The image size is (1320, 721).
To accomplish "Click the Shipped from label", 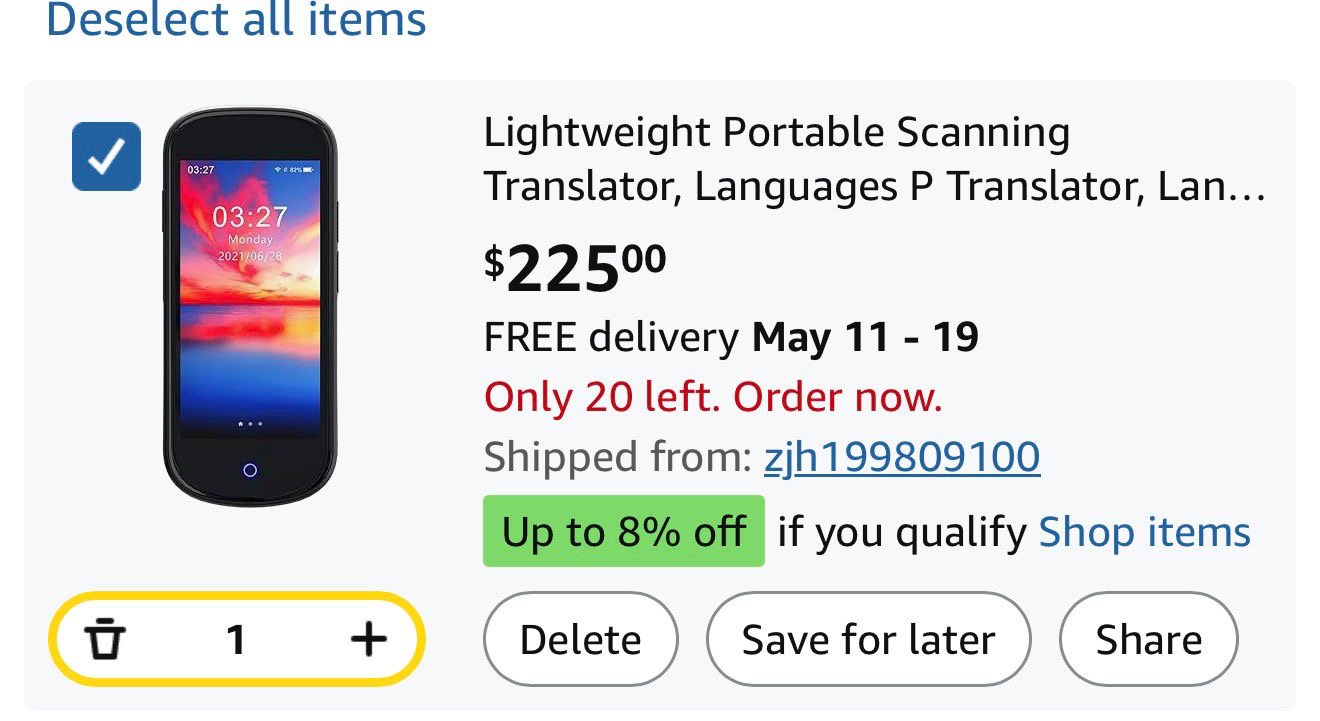I will click(x=617, y=457).
